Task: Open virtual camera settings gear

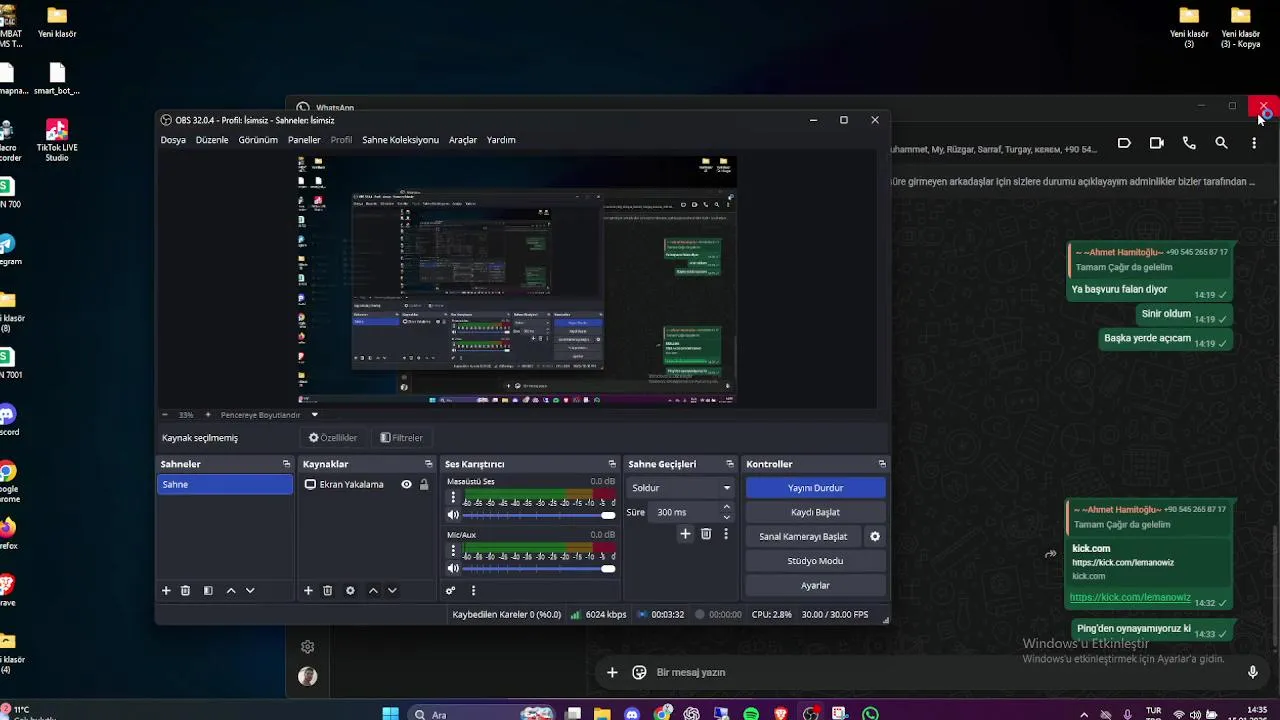Action: [875, 537]
